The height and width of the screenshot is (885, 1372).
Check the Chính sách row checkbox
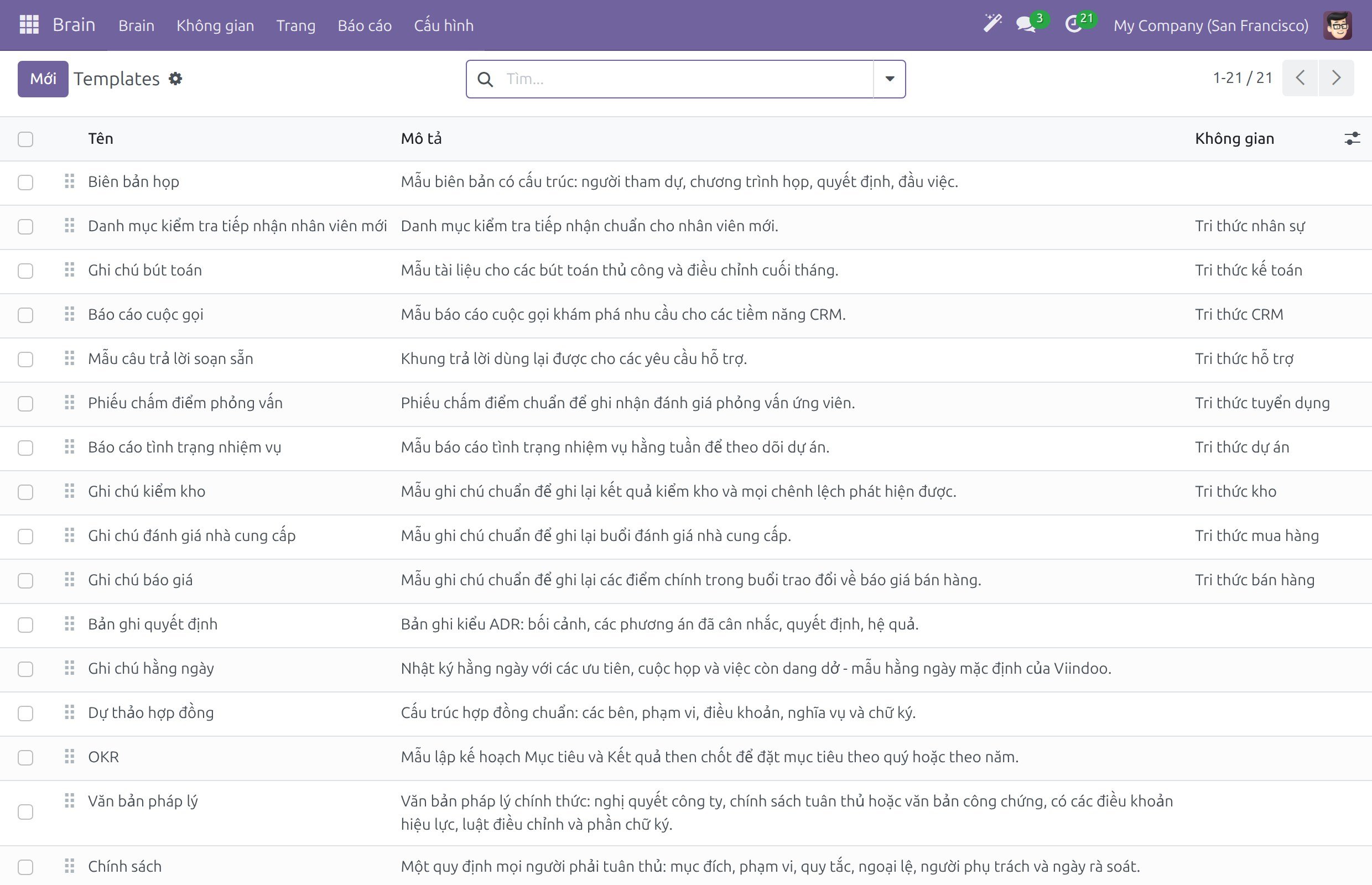coord(25,867)
